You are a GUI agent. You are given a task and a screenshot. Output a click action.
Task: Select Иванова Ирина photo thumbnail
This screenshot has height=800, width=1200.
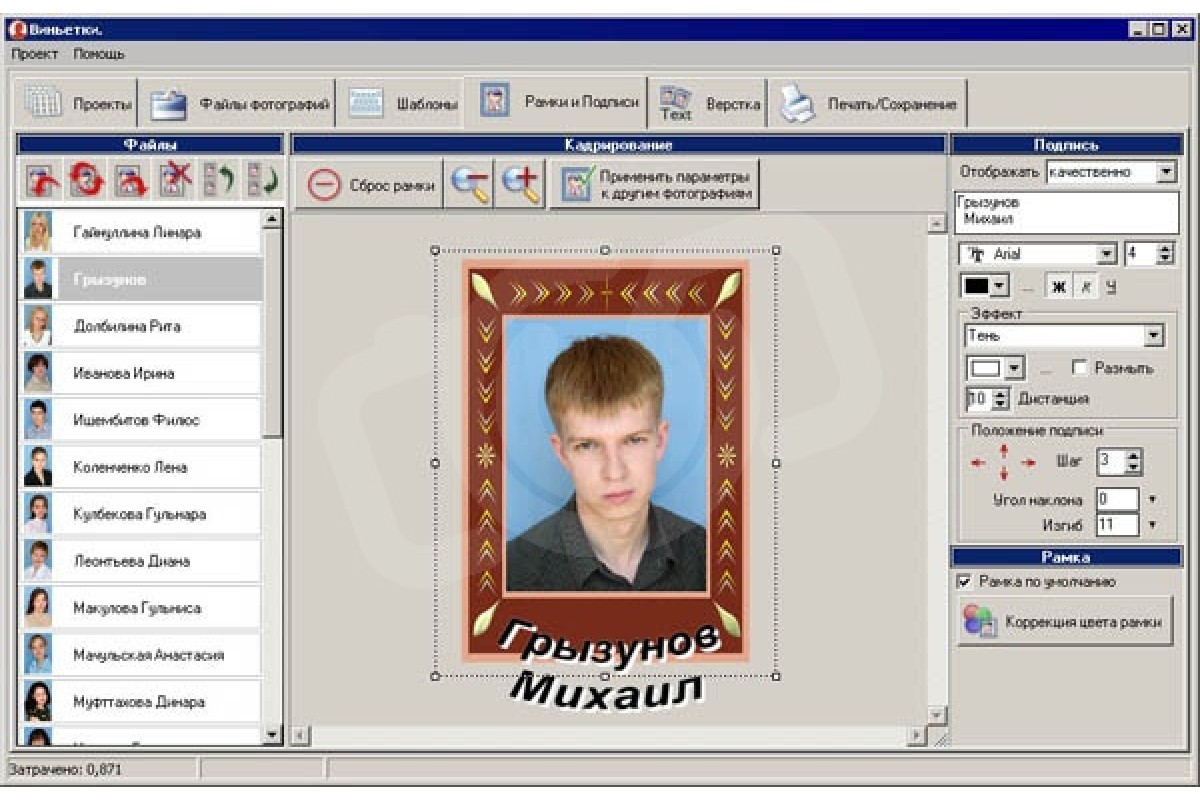pyautogui.click(x=38, y=373)
